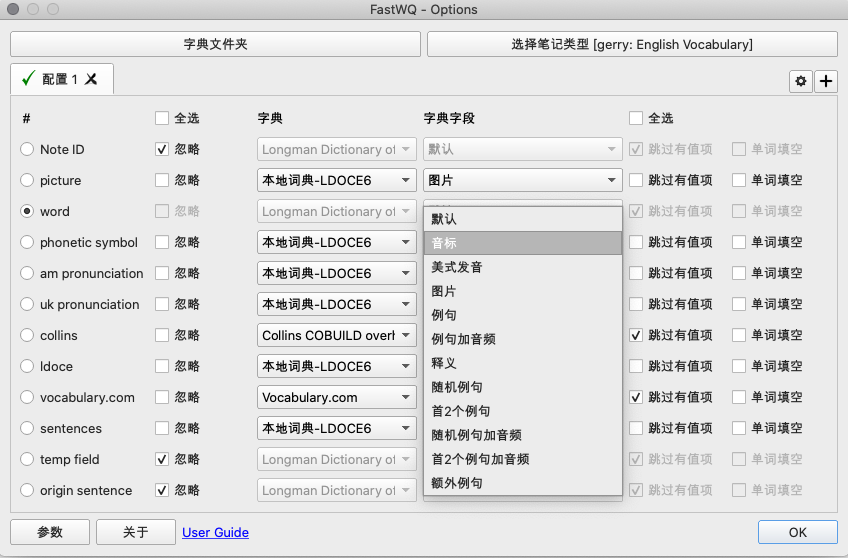This screenshot has height=558, width=848.
Task: Toggle 全选 checkbox beside the # column
Action: coord(162,118)
